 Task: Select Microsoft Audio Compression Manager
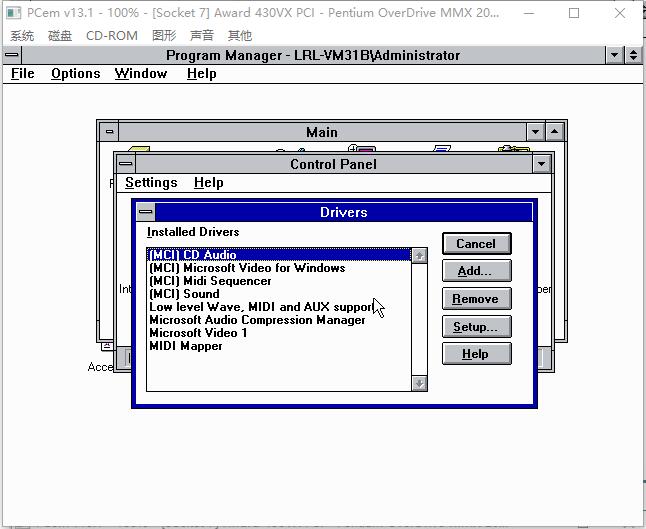click(279, 320)
